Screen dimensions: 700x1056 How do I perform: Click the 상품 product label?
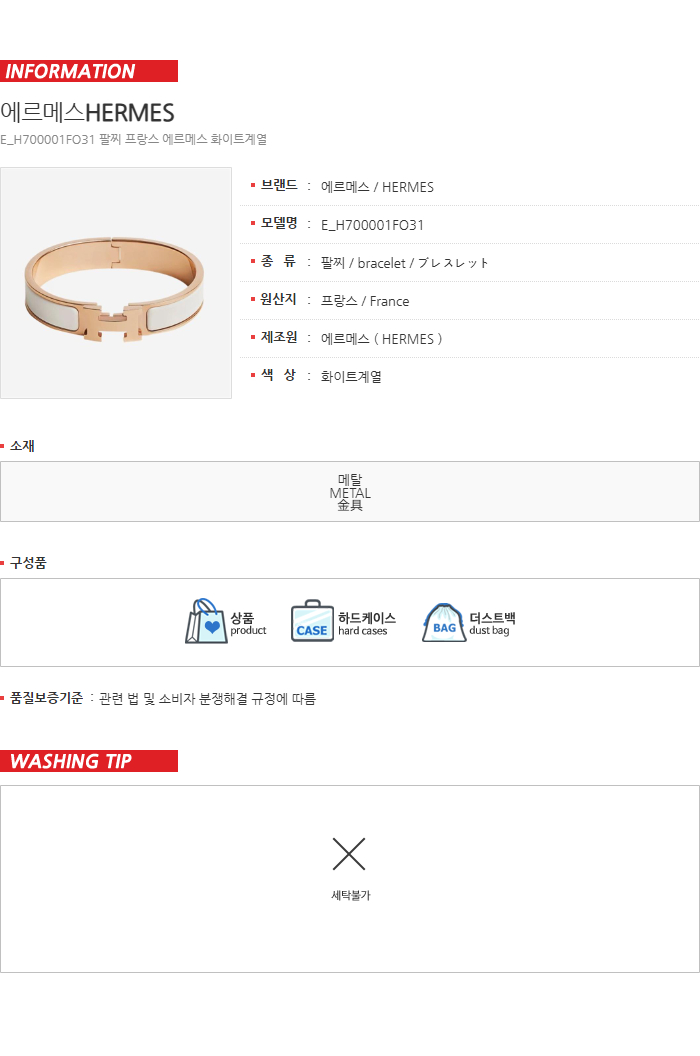(248, 623)
